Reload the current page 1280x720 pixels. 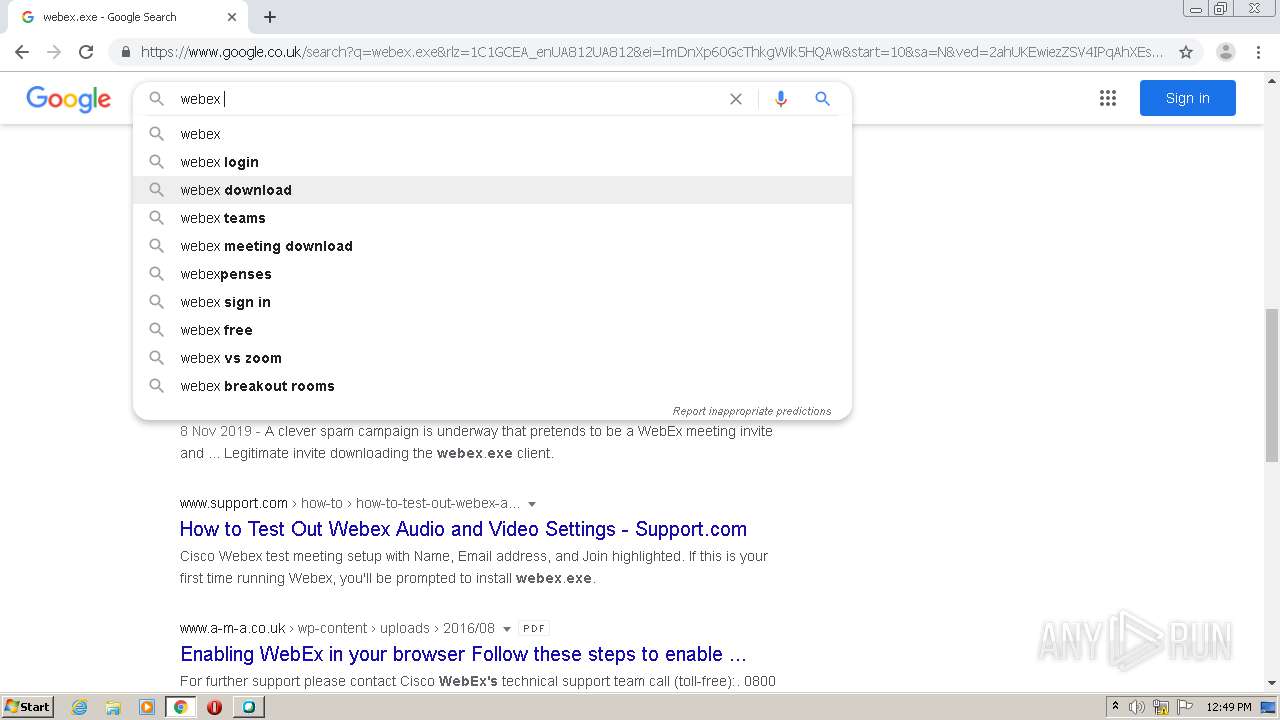pyautogui.click(x=86, y=52)
